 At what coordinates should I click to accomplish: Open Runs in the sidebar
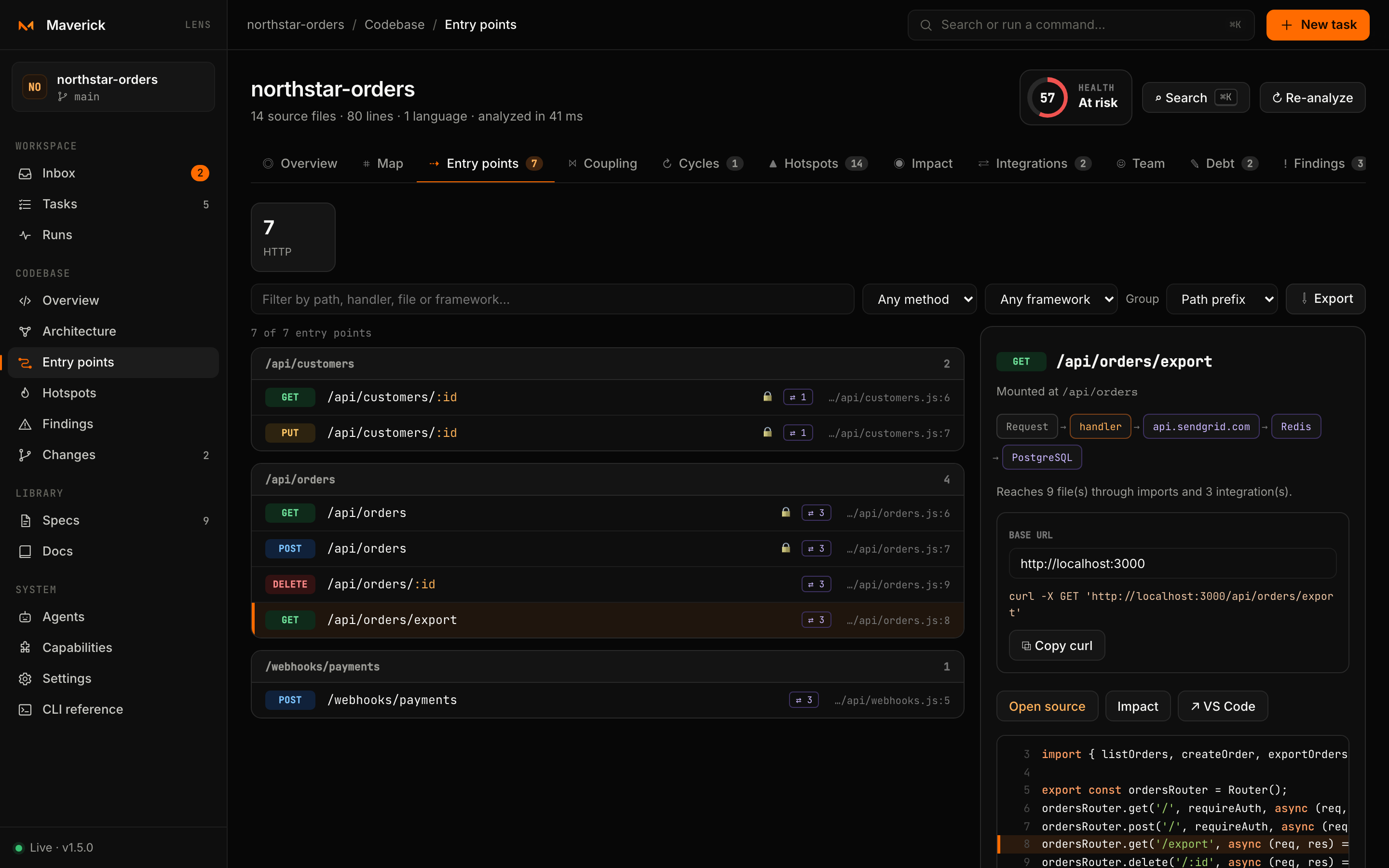pyautogui.click(x=113, y=235)
